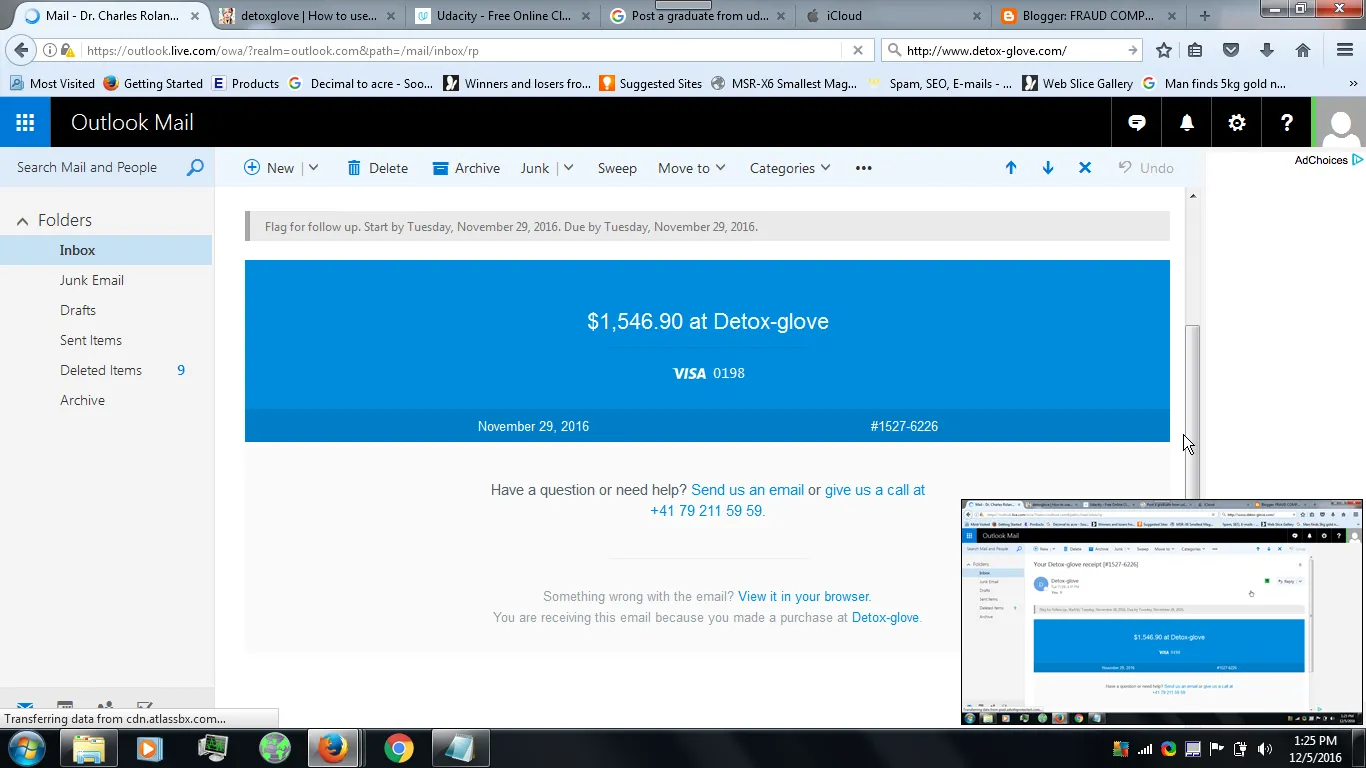Open more commands ellipsis in toolbar
This screenshot has width=1366, height=768.
coord(864,168)
